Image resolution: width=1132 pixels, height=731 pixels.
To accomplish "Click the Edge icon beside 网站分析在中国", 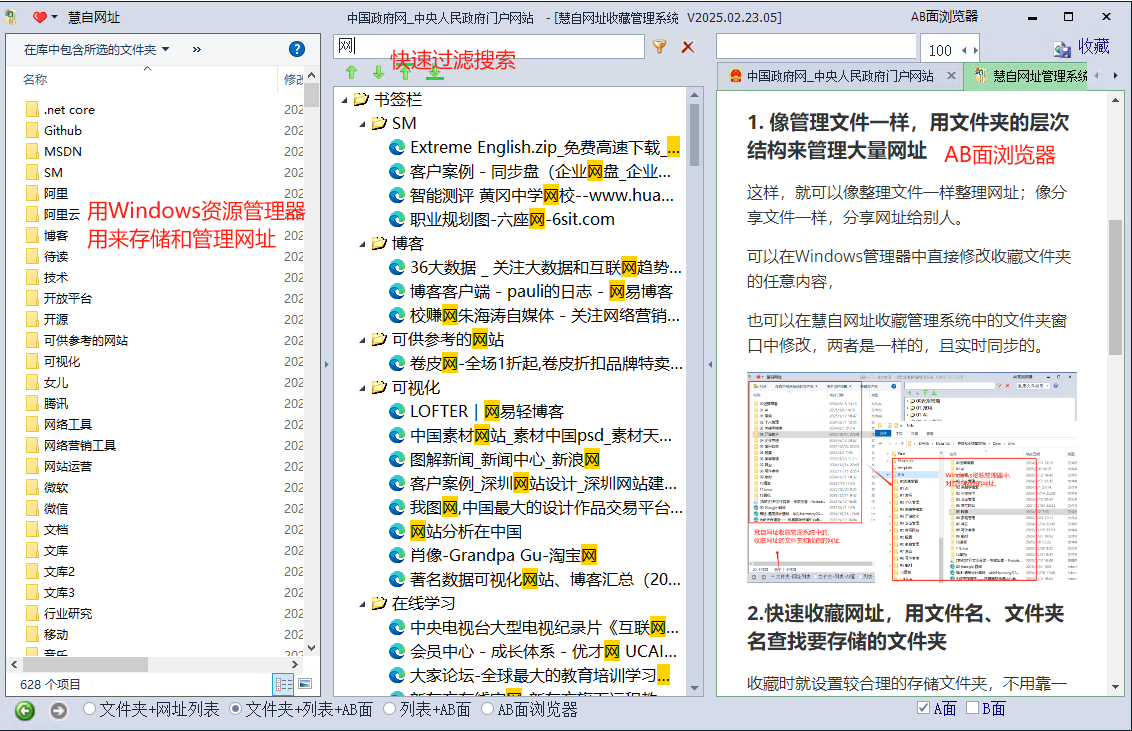I will pyautogui.click(x=396, y=532).
